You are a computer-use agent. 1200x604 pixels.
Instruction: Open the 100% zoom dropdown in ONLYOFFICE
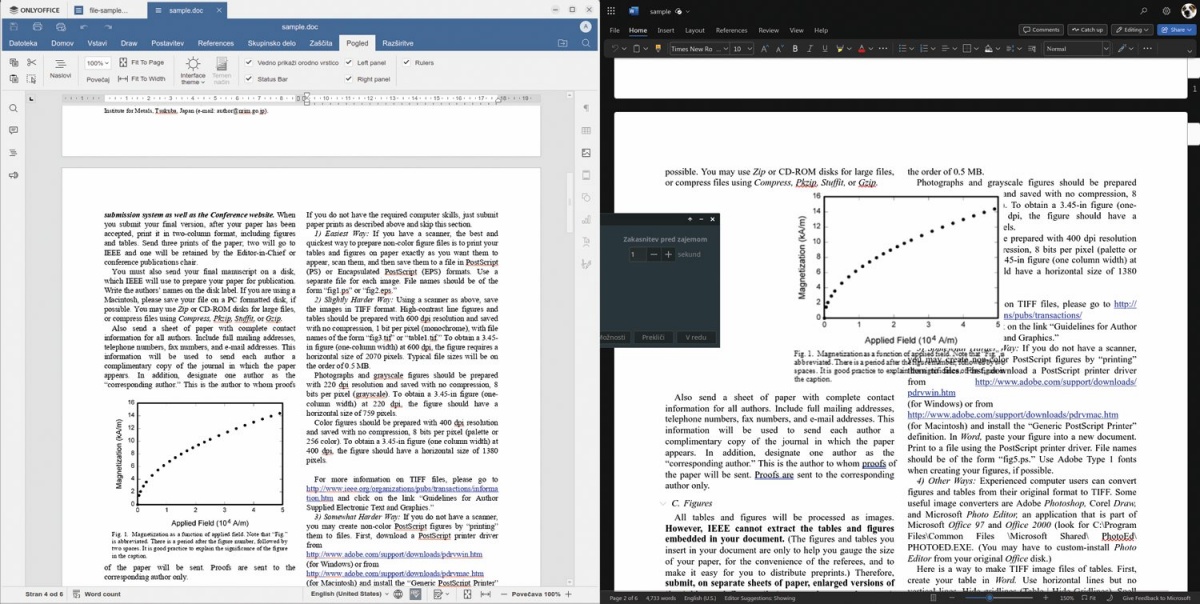(98, 62)
